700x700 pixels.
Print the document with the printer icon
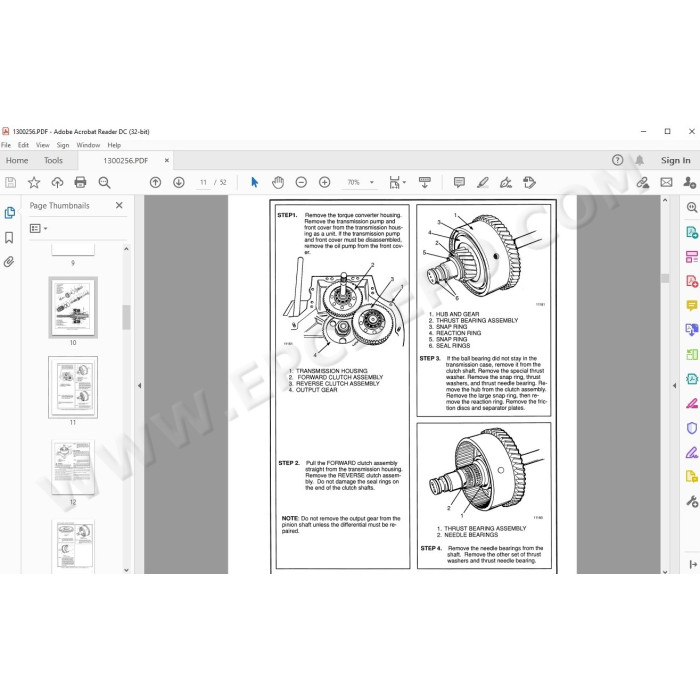pyautogui.click(x=80, y=182)
